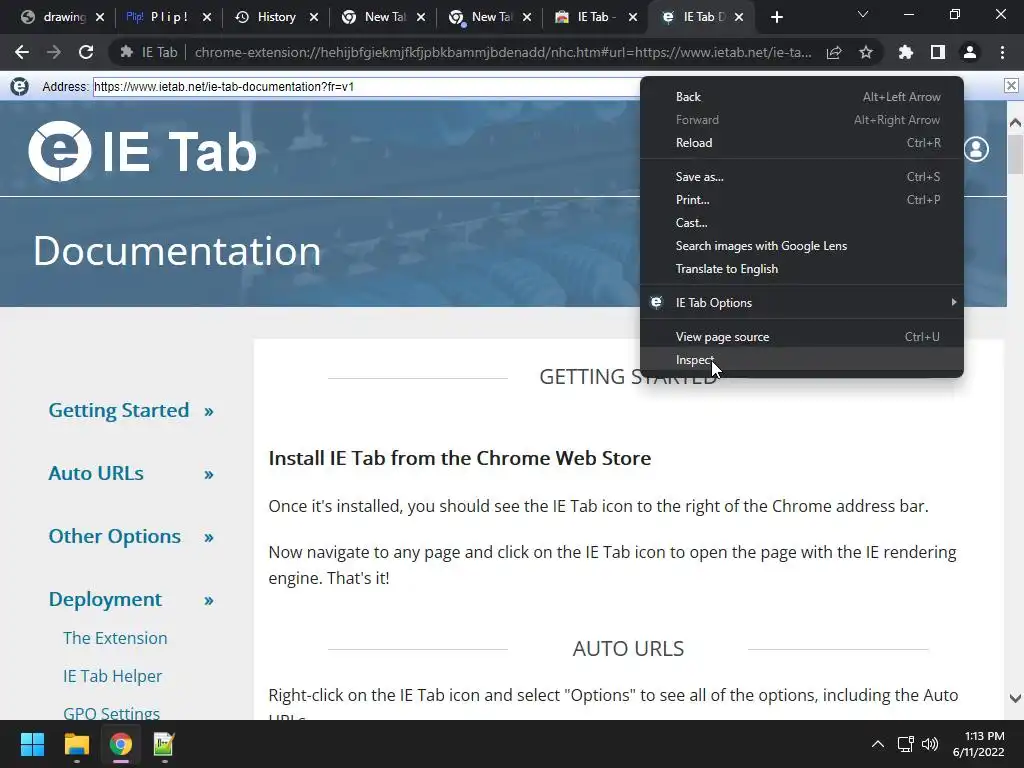Click the page scrollbar down arrow

1015,698
